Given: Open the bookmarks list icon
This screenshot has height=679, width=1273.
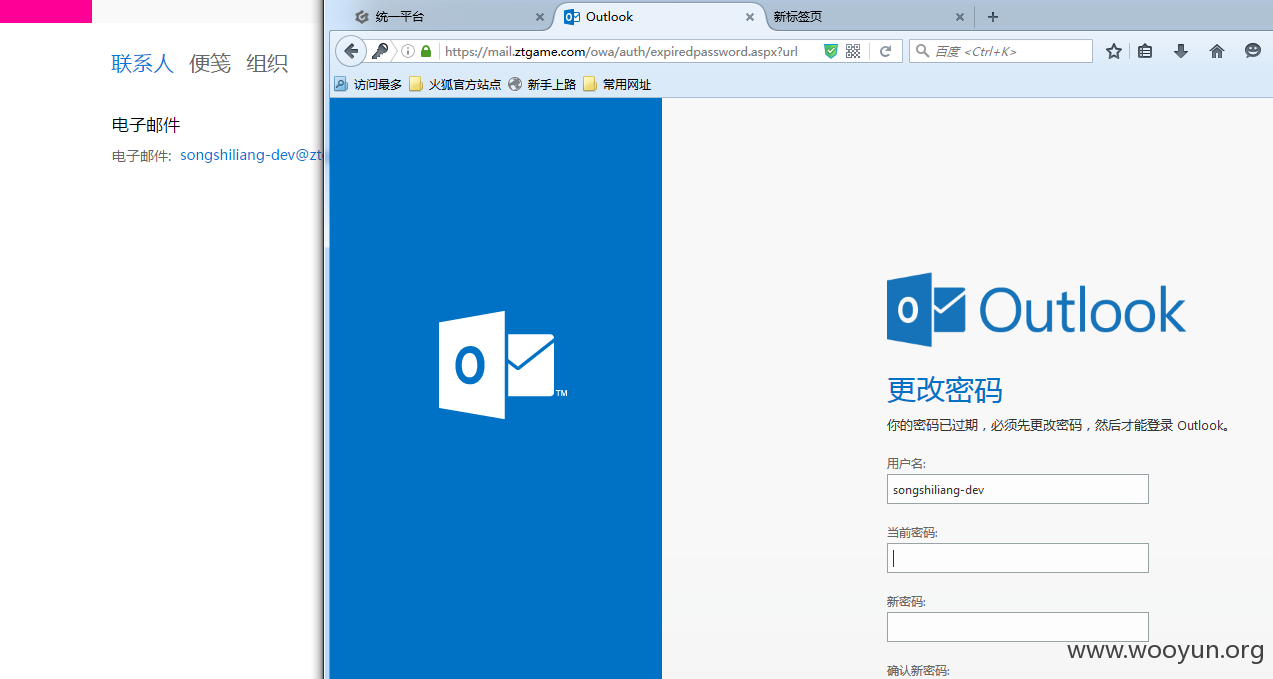Looking at the screenshot, I should click(x=1145, y=51).
